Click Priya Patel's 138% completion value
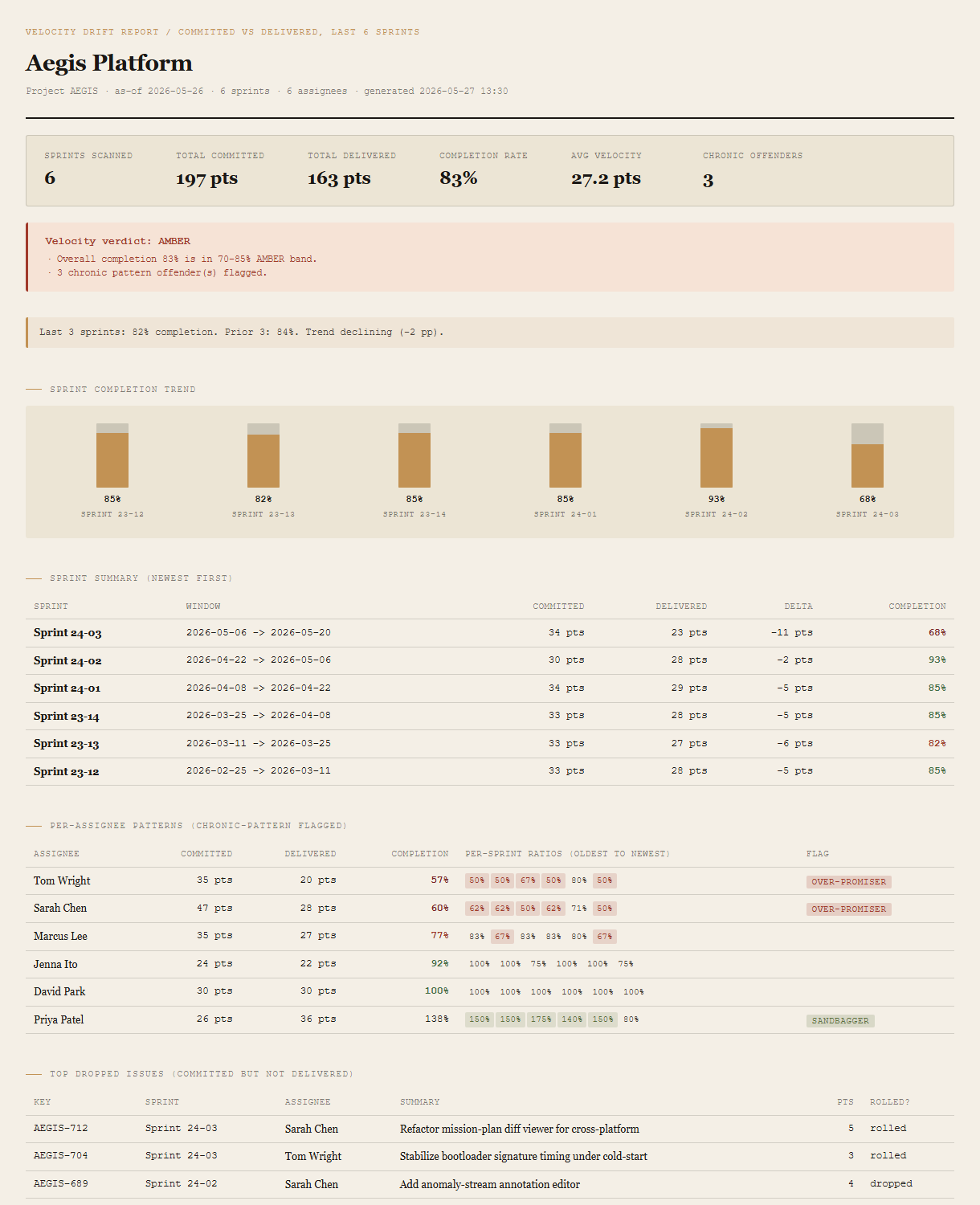Screen dimensions: 980x1205 [x=437, y=1019]
